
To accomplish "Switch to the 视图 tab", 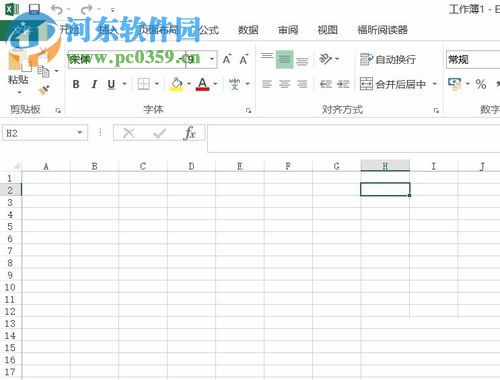I will [x=327, y=30].
